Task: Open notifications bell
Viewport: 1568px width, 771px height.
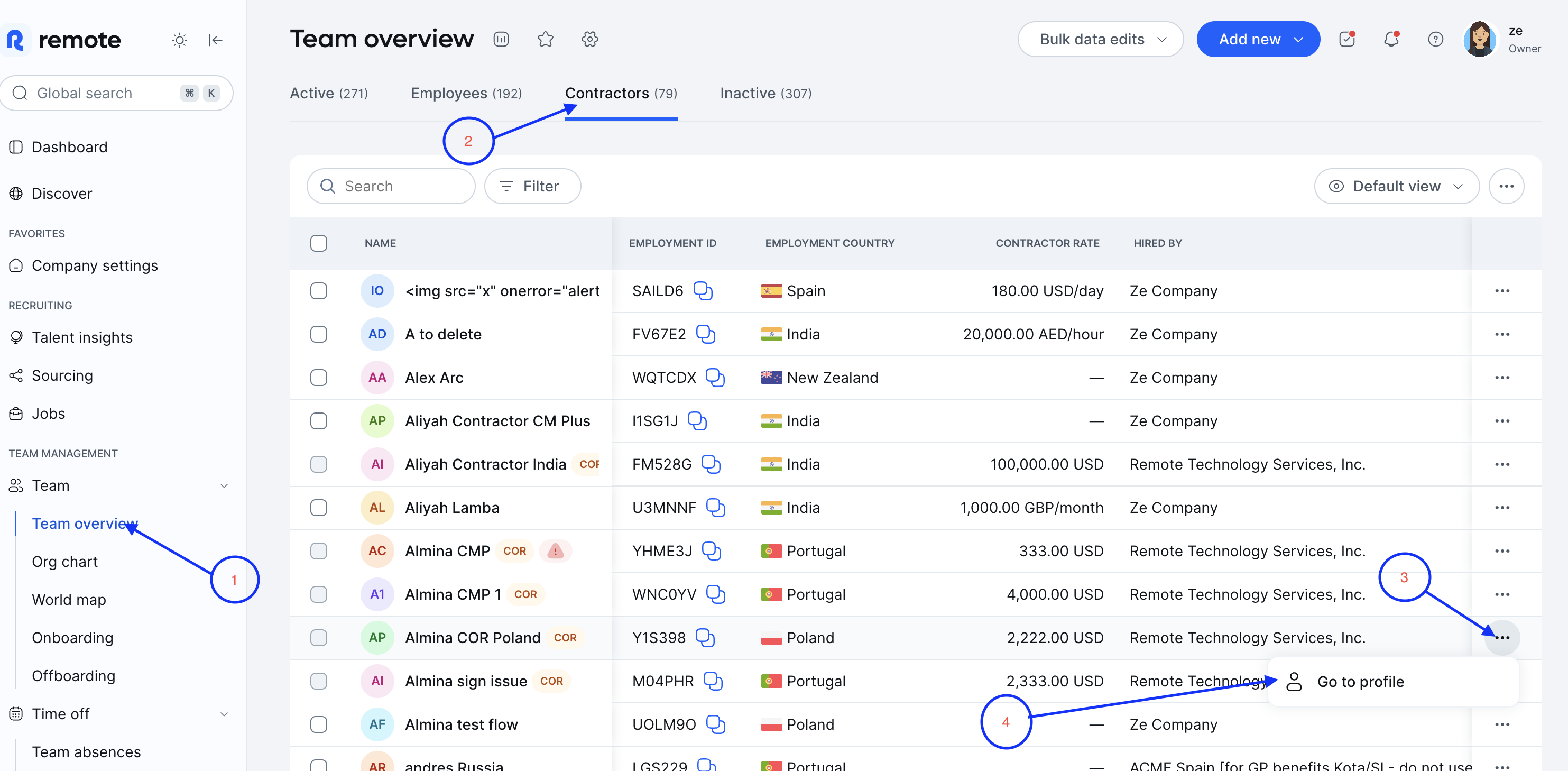Action: coord(1391,40)
